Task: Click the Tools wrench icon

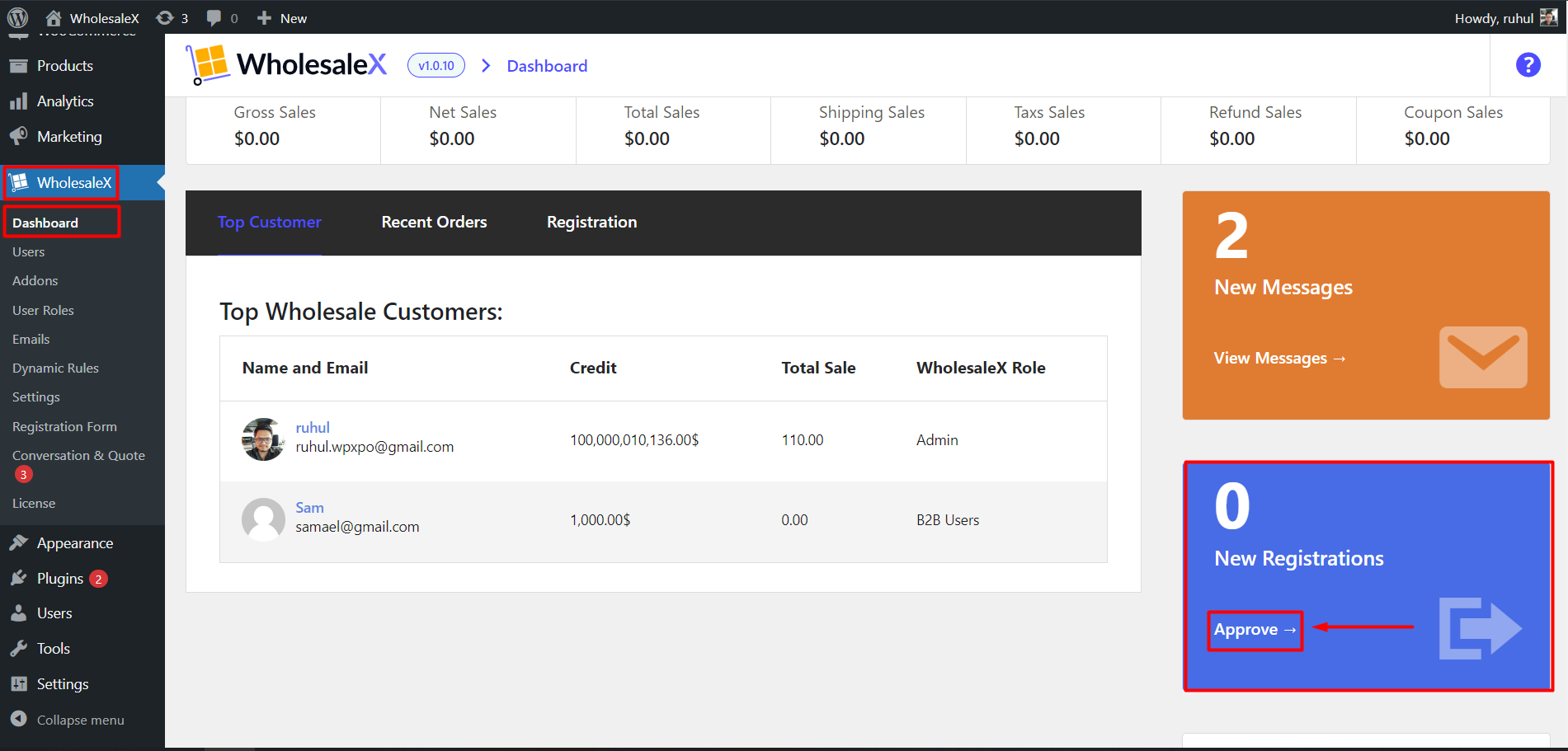Action: tap(18, 649)
